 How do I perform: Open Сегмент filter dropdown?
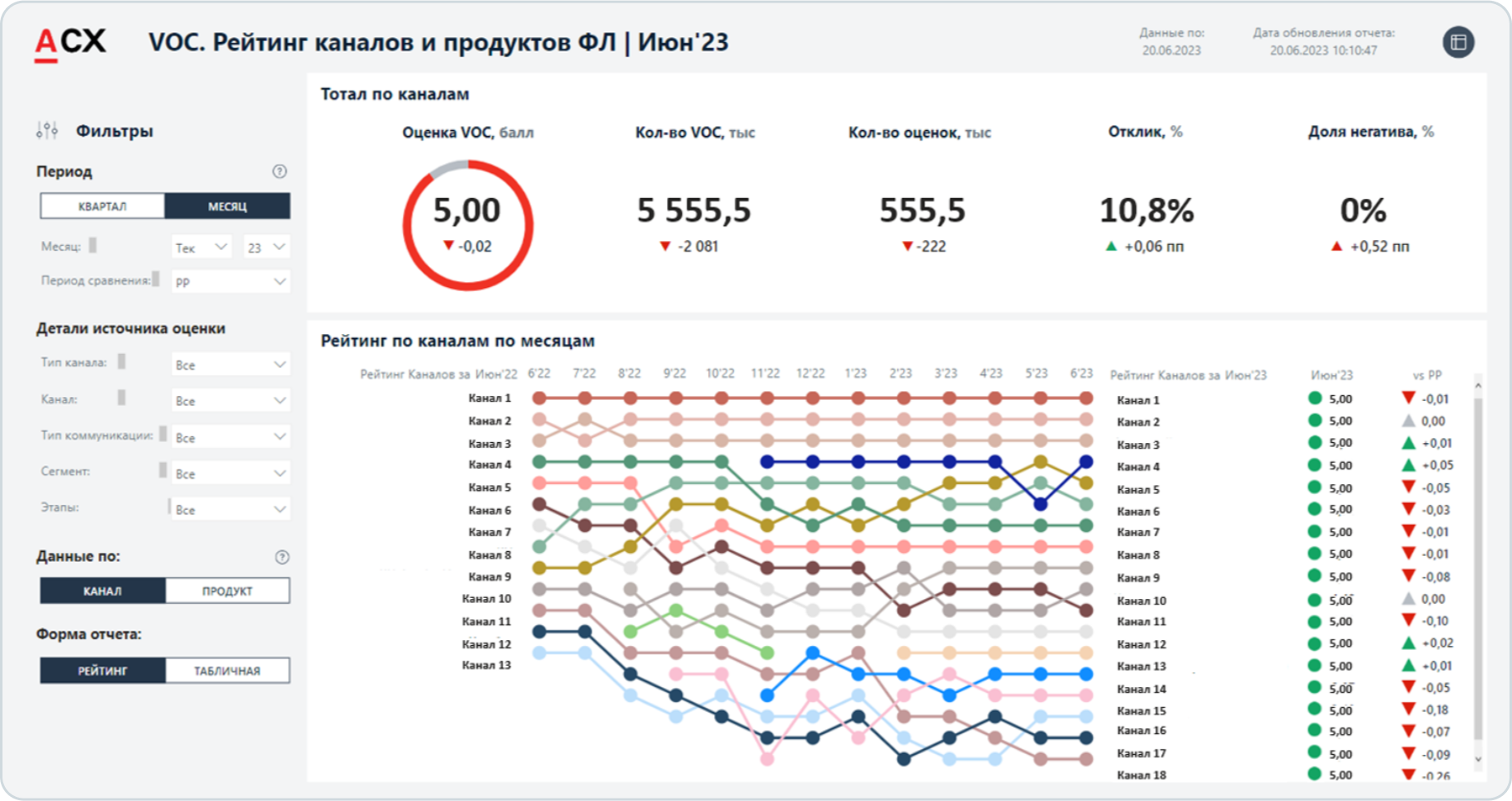click(230, 474)
